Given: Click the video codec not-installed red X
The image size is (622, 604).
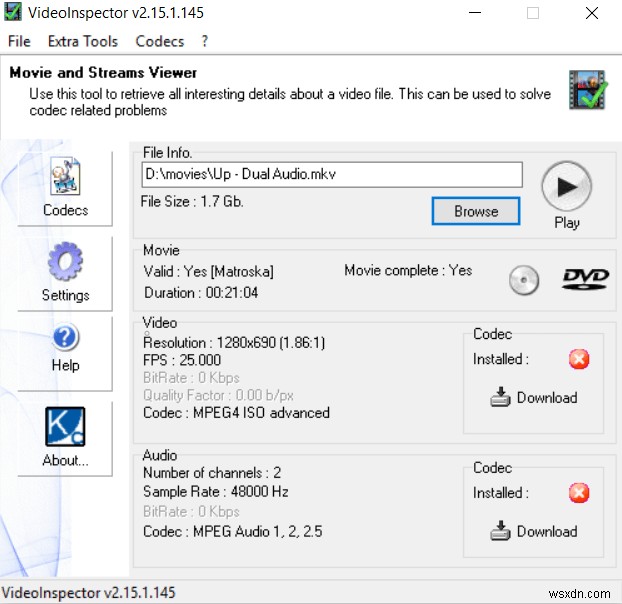Looking at the screenshot, I should click(579, 359).
